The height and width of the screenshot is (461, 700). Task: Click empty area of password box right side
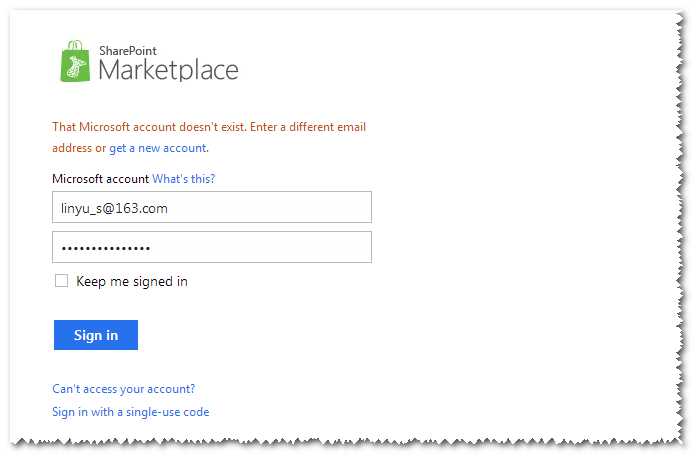pyautogui.click(x=268, y=247)
